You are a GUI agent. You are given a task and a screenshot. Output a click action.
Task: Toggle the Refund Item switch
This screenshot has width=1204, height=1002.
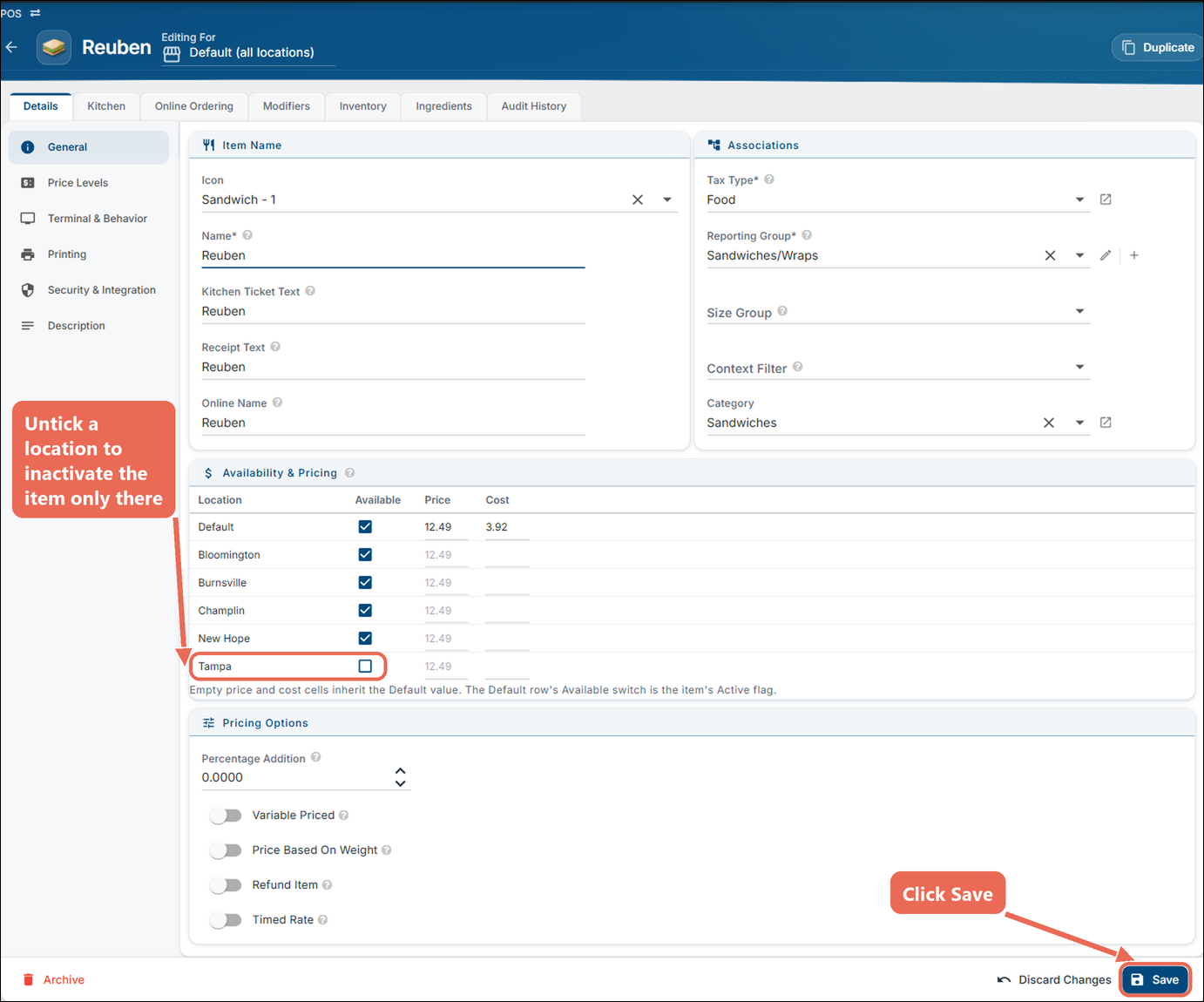coord(226,885)
